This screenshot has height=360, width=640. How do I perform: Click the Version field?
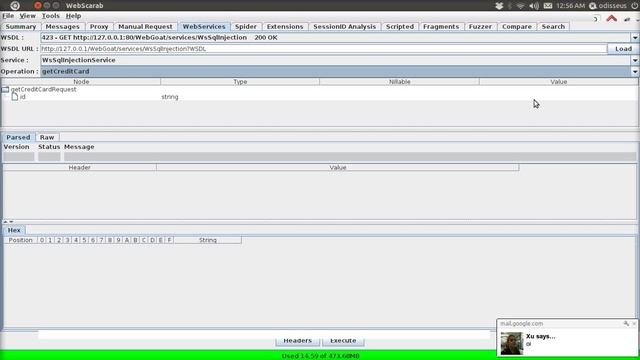coord(19,157)
